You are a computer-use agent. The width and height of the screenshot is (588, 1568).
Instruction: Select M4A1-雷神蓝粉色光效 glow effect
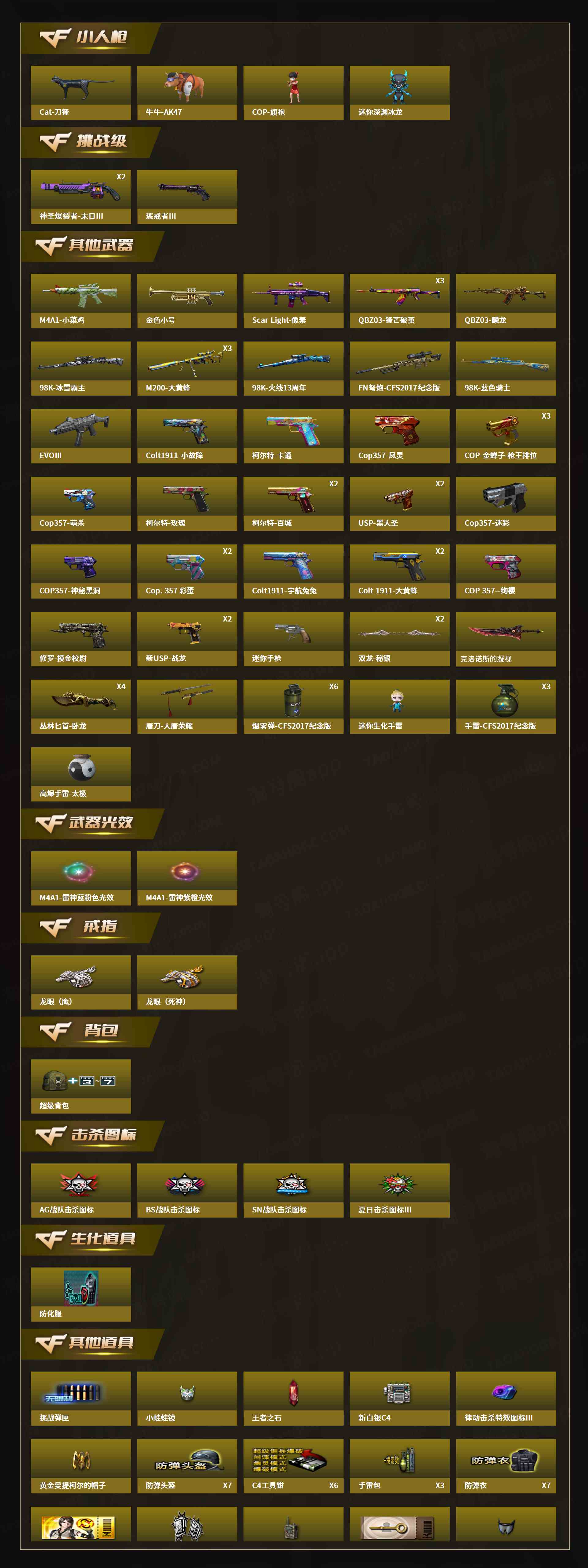[x=81, y=878]
